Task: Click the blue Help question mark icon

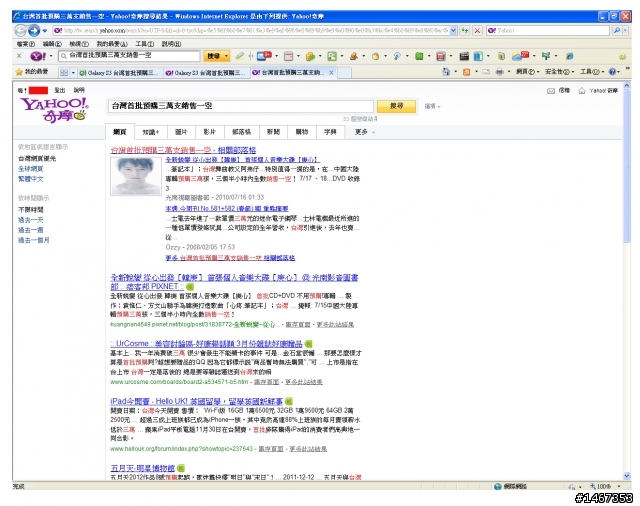Action: (612, 72)
